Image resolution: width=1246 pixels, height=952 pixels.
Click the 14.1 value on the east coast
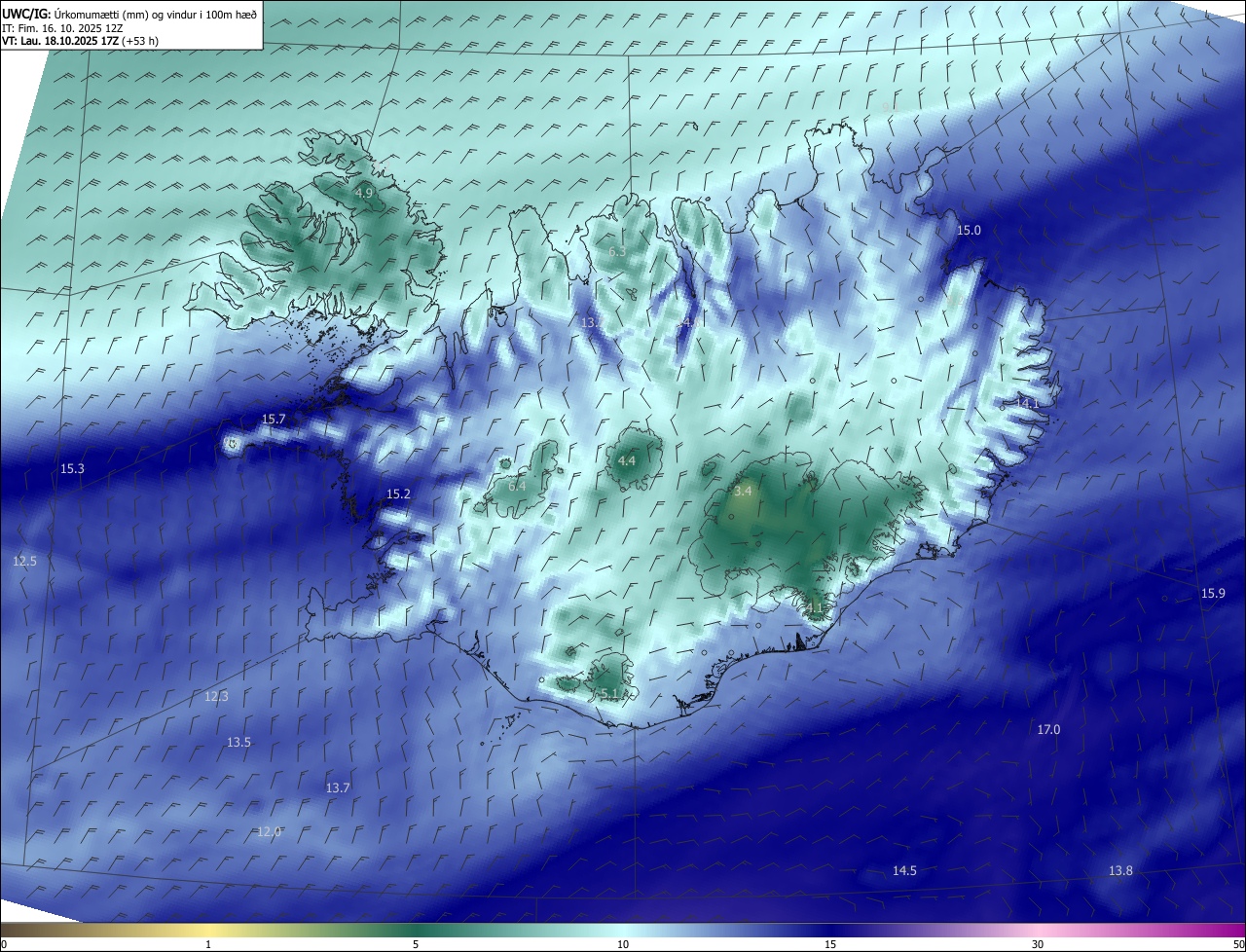pyautogui.click(x=1027, y=403)
